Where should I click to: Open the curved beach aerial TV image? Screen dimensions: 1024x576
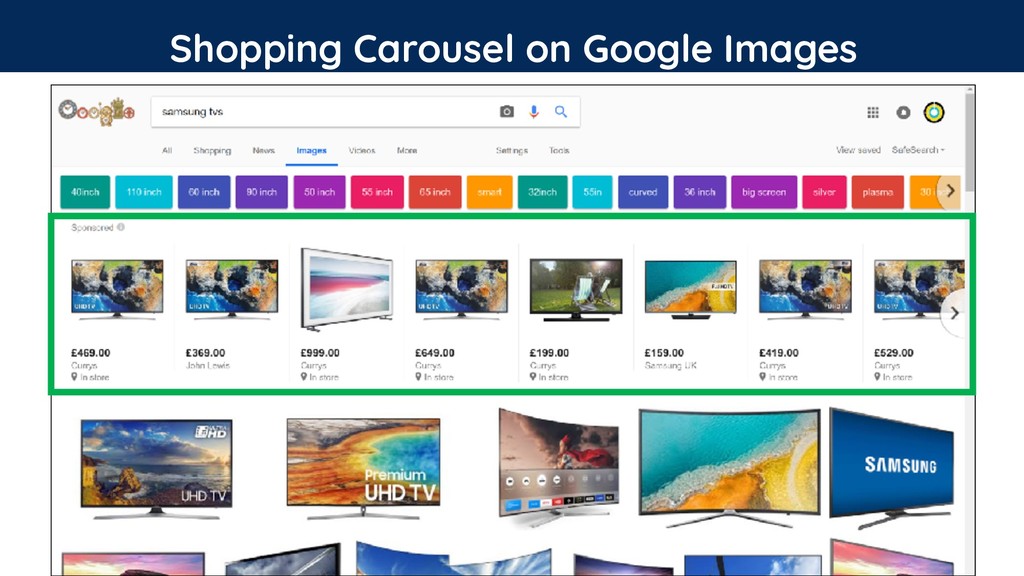point(729,467)
